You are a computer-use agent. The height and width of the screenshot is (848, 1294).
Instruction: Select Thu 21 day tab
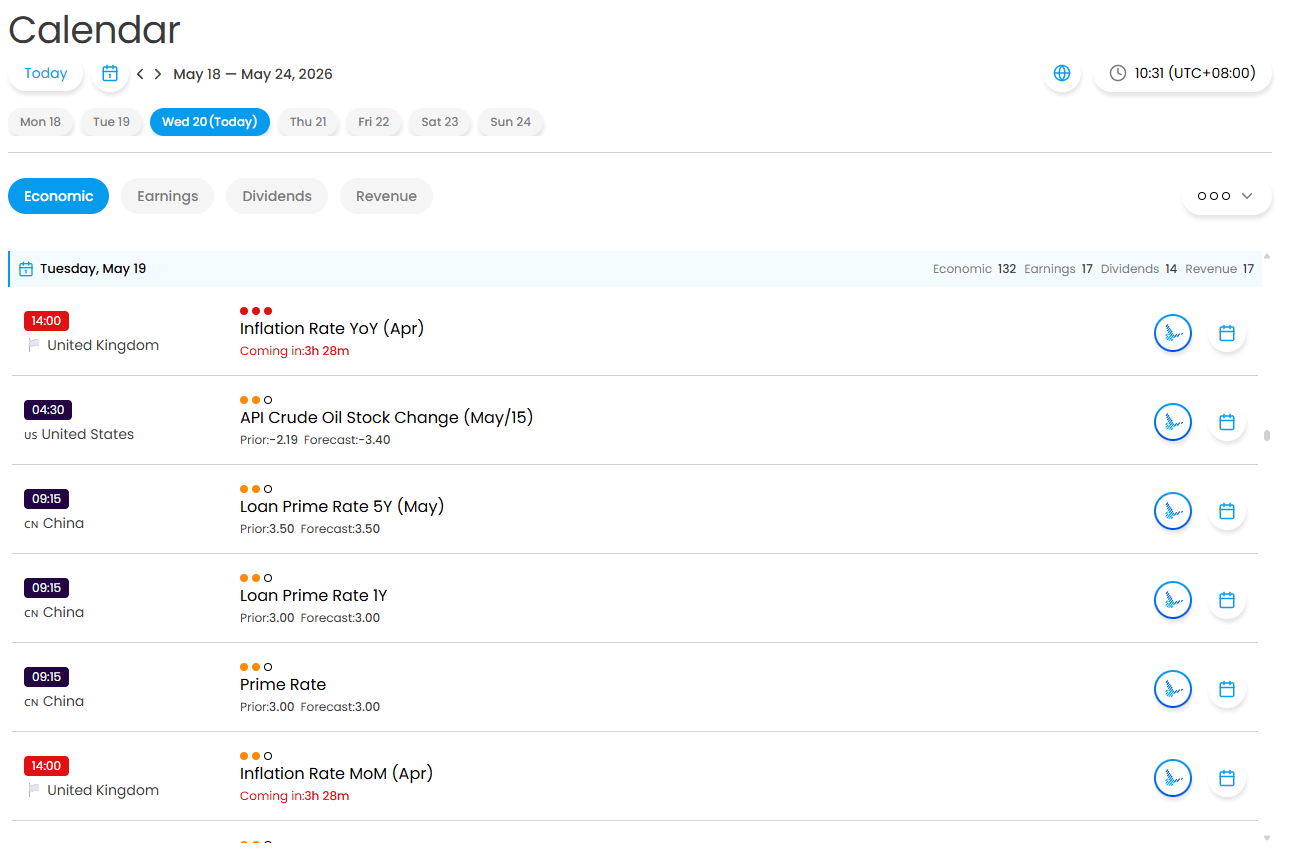(x=308, y=122)
